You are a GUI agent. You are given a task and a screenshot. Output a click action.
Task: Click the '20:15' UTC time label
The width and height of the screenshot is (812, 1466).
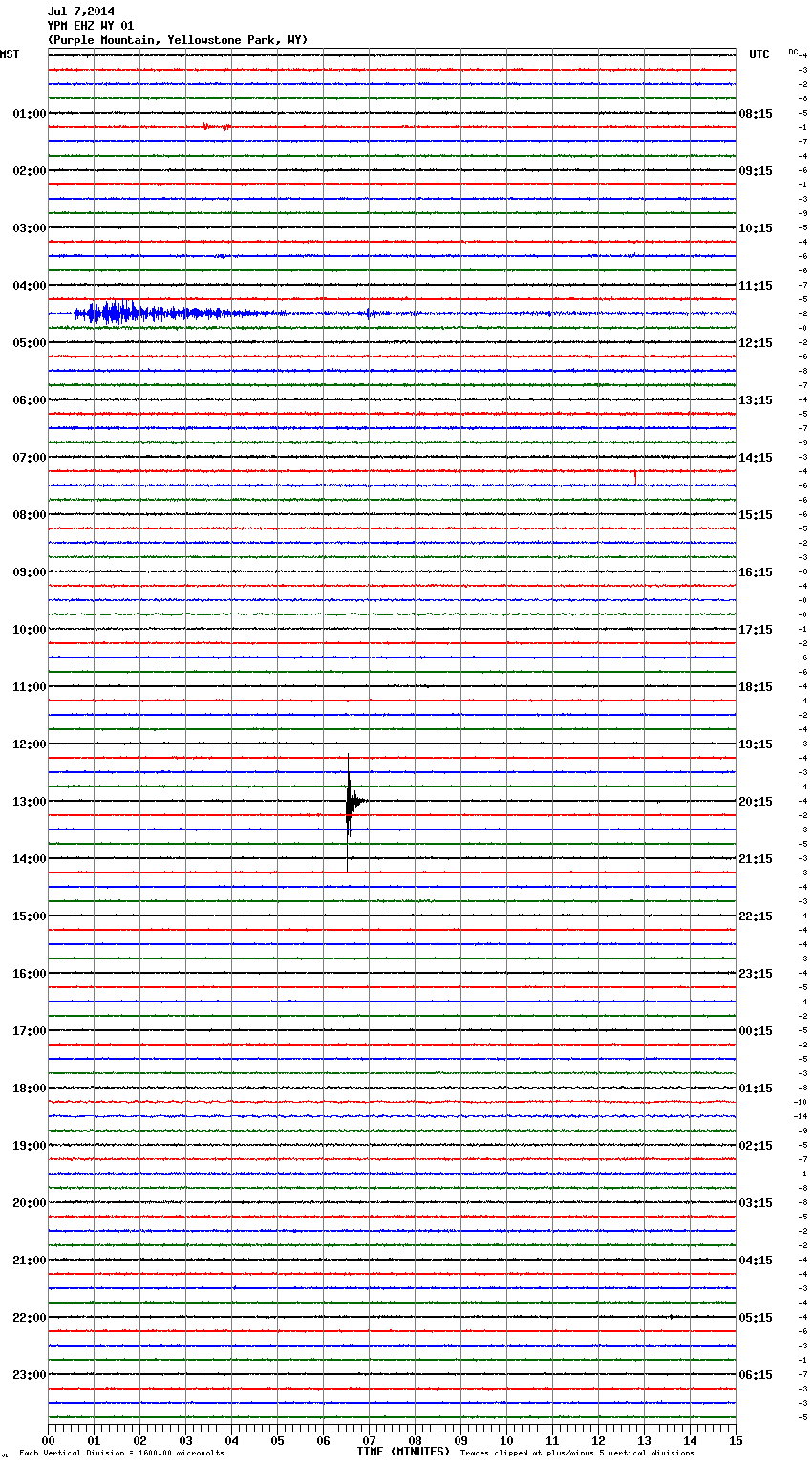pyautogui.click(x=756, y=802)
